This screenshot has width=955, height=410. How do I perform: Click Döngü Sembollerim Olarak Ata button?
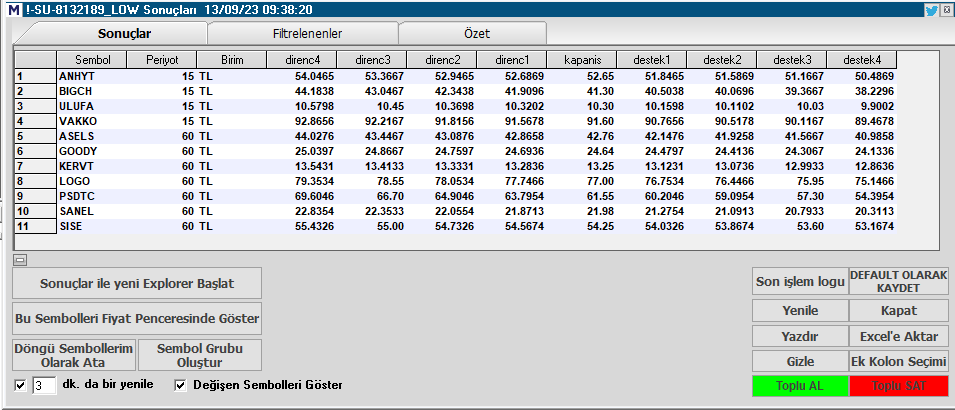click(x=74, y=355)
